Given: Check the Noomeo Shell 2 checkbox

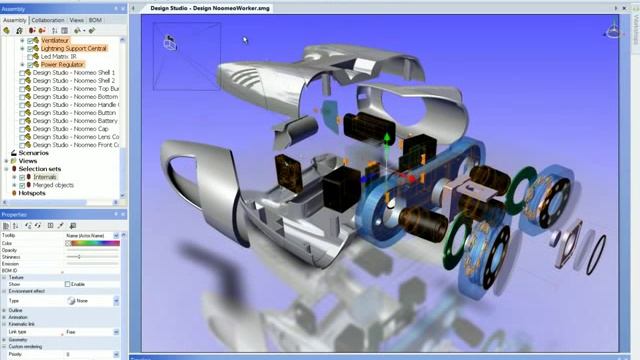Looking at the screenshot, I should (x=22, y=81).
